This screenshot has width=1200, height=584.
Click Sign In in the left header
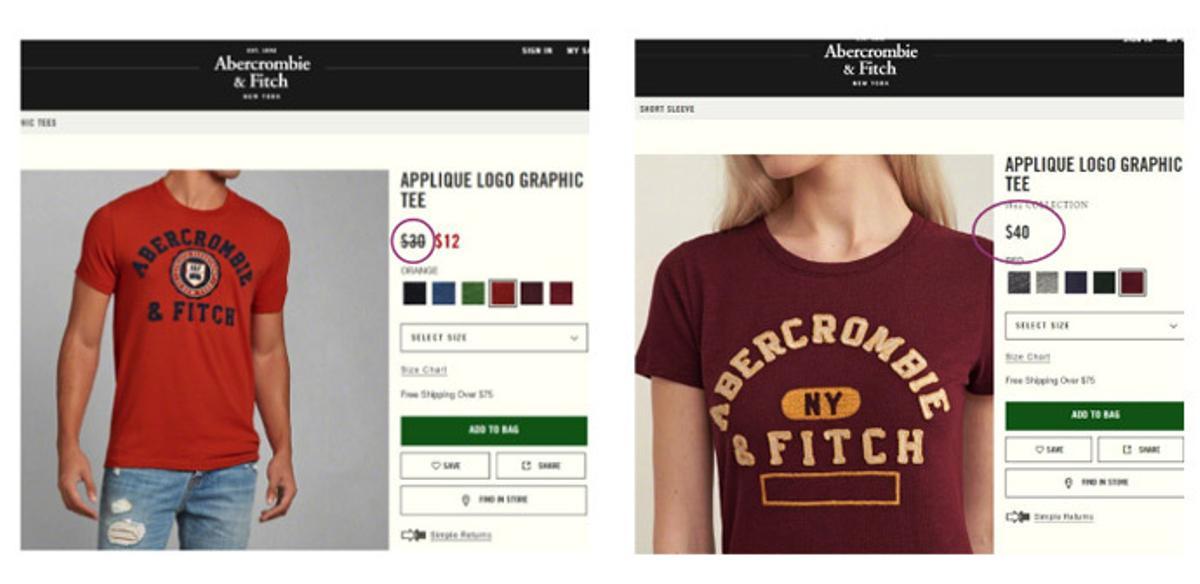pyautogui.click(x=537, y=50)
